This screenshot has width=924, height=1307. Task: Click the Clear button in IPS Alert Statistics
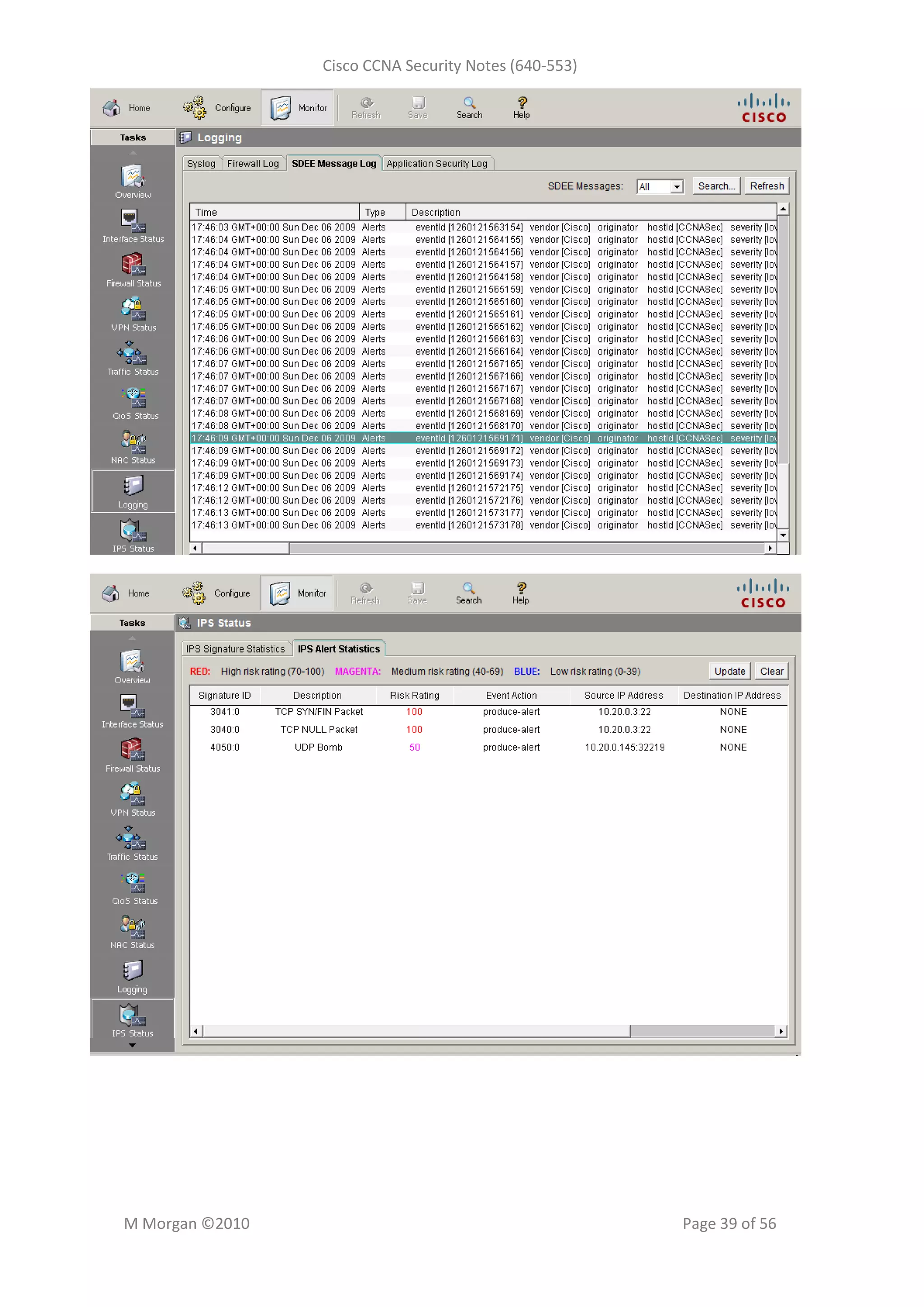pos(772,672)
